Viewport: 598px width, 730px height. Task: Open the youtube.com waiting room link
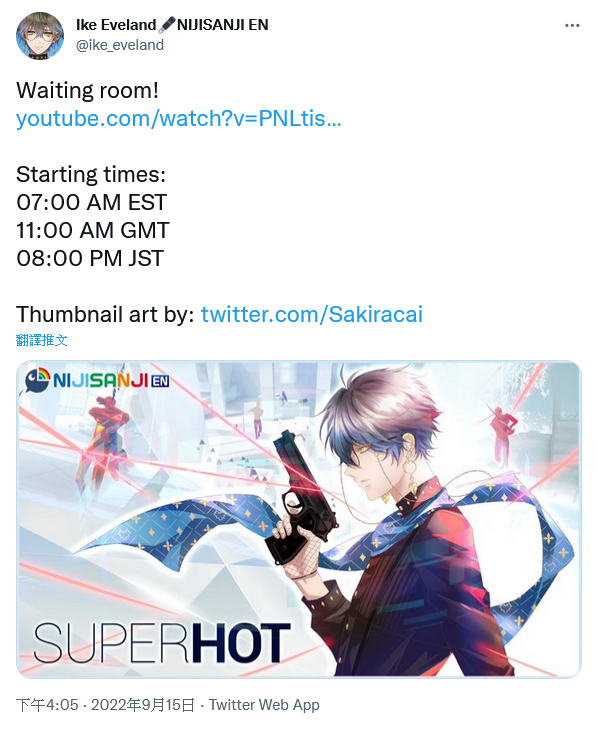point(179,118)
